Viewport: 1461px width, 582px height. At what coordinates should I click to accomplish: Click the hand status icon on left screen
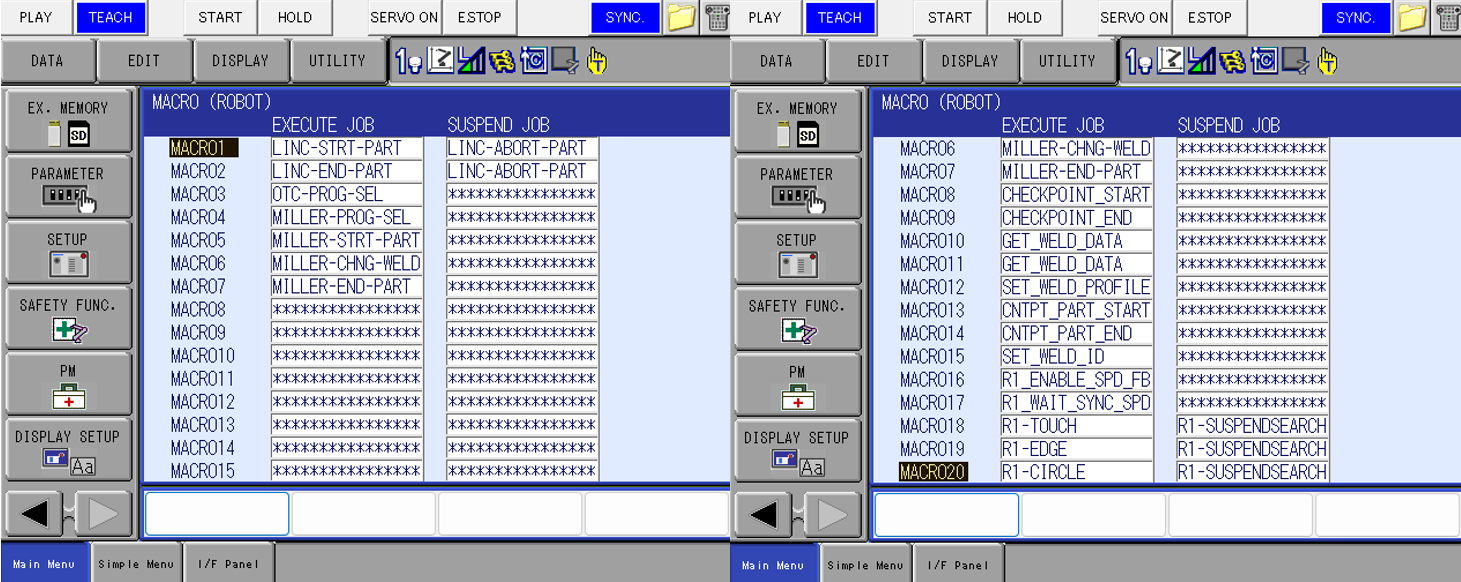coord(596,62)
